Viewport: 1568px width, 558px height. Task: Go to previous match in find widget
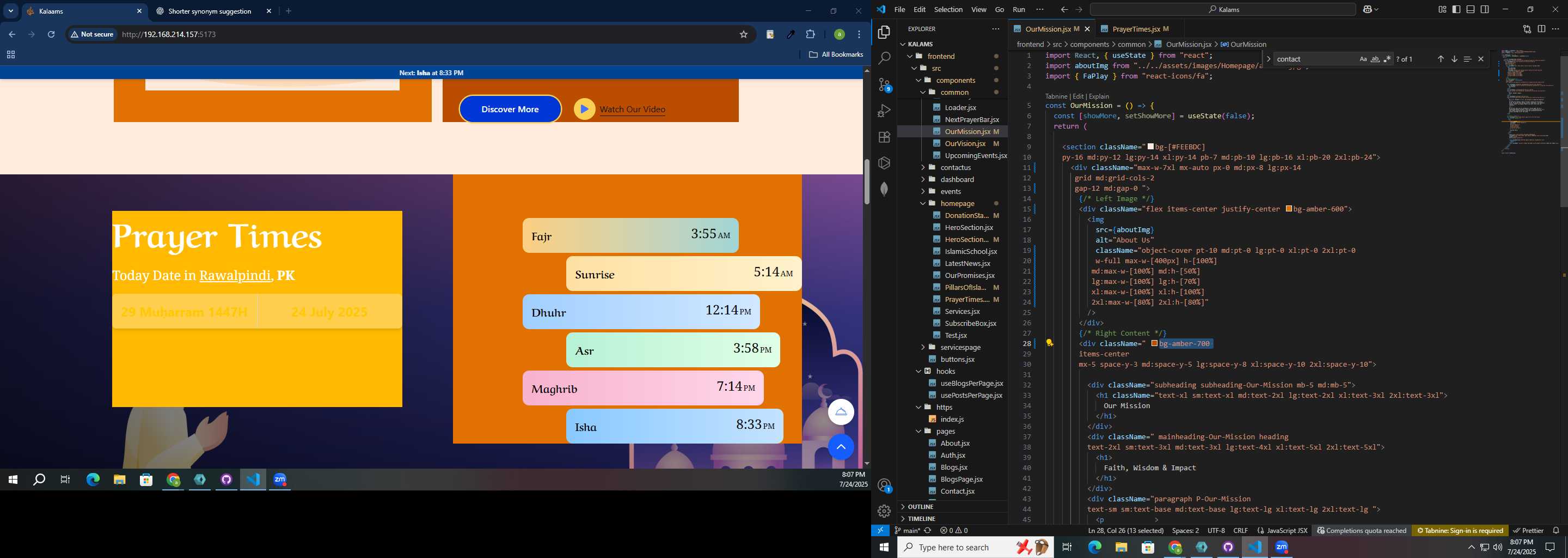(1440, 59)
